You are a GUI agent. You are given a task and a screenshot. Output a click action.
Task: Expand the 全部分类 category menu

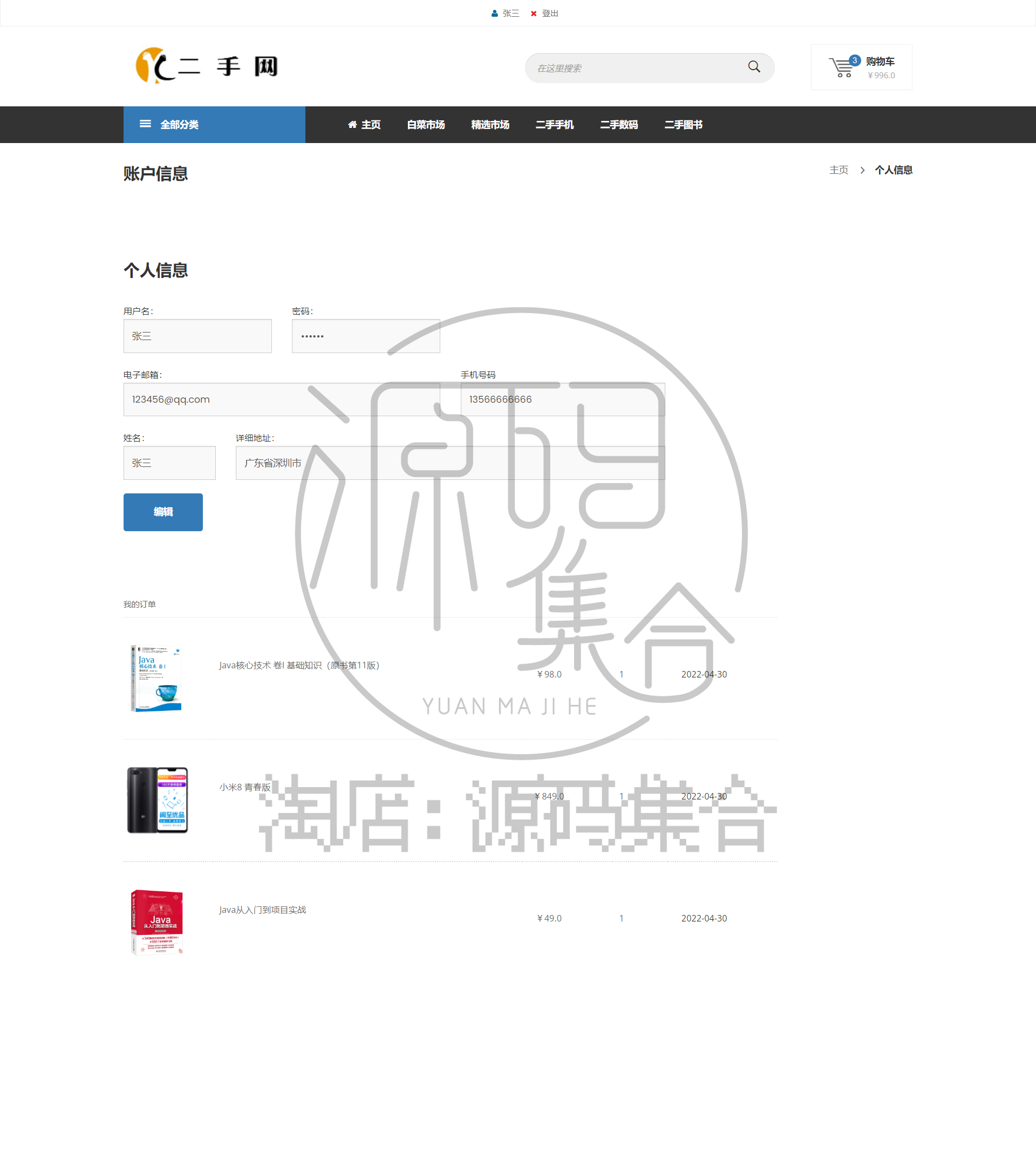pyautogui.click(x=214, y=125)
